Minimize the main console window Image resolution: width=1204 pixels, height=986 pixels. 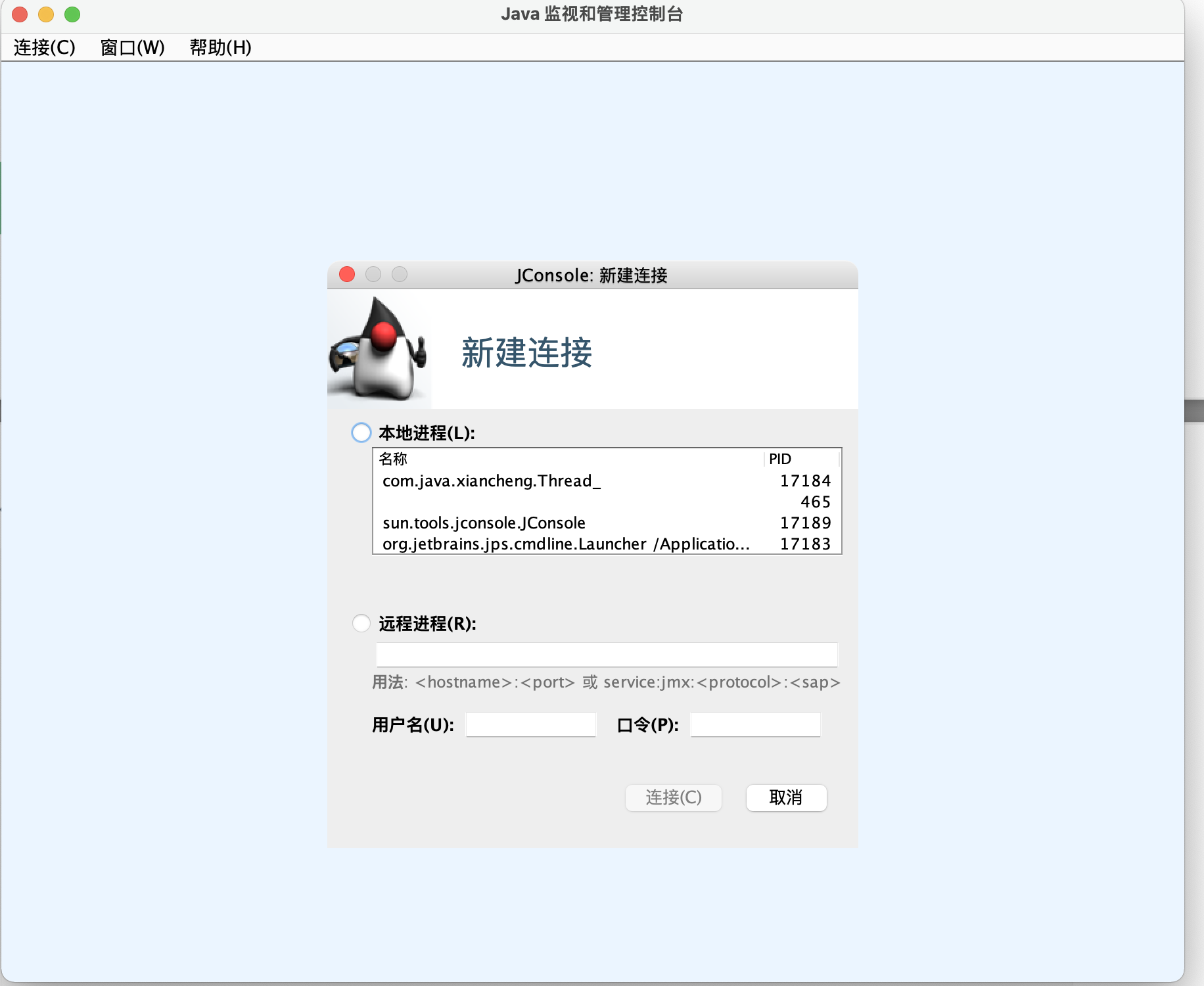pyautogui.click(x=46, y=14)
